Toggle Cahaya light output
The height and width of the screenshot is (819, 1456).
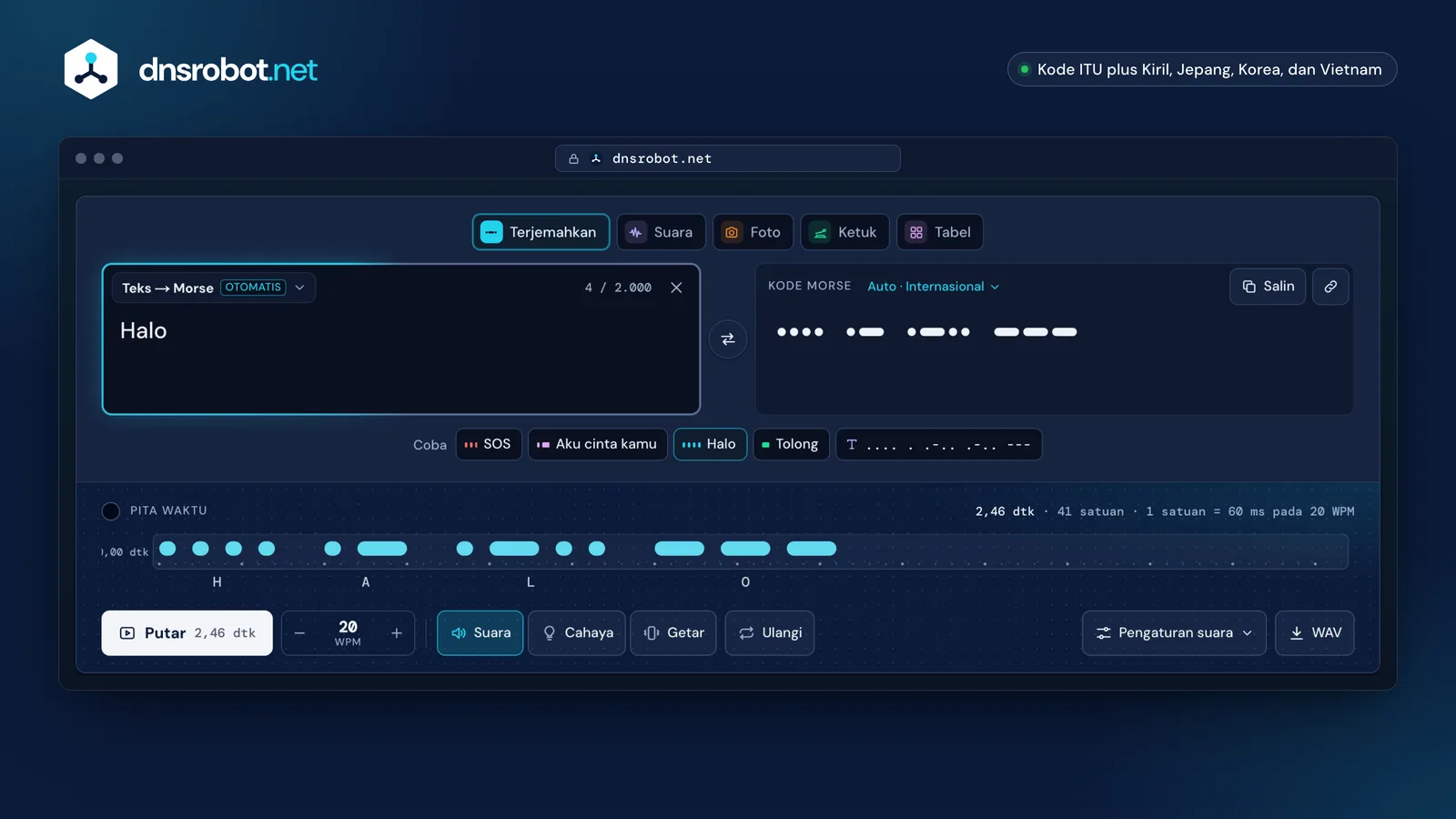click(577, 632)
